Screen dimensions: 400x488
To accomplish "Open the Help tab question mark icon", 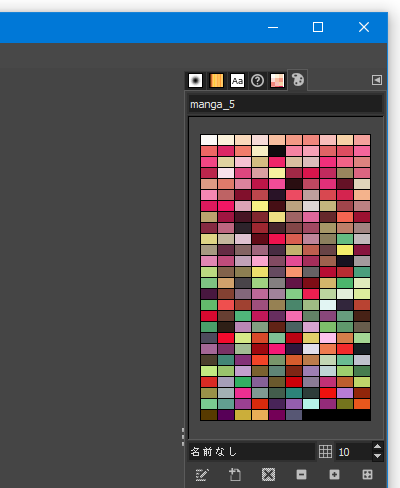I will pos(257,80).
